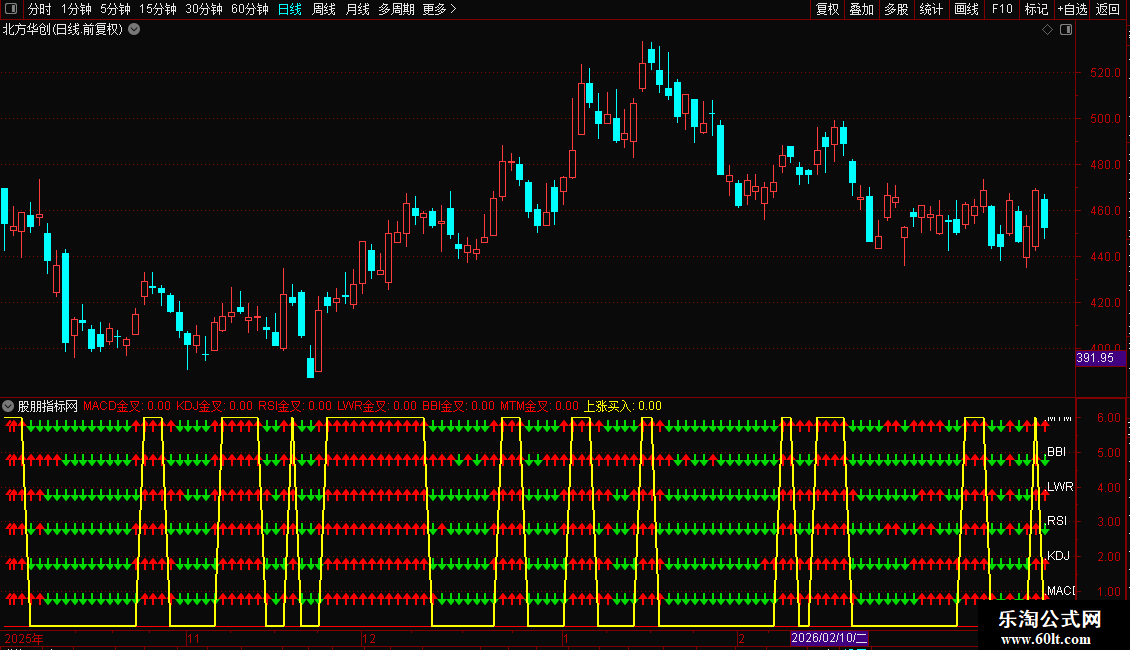Select the BBI金叉 value label

[x=458, y=406]
